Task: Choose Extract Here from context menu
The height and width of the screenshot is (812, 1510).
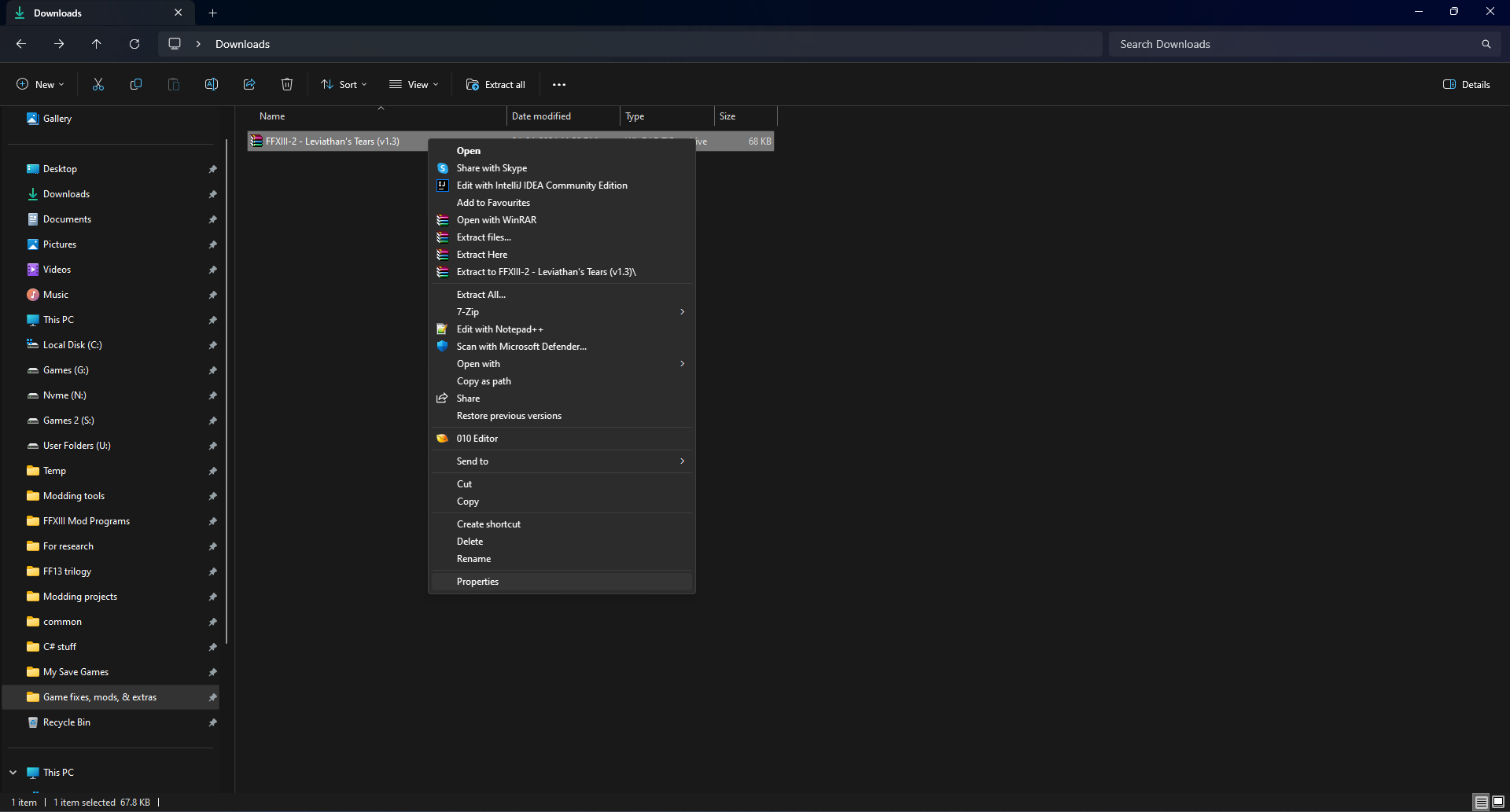Action: pos(482,255)
